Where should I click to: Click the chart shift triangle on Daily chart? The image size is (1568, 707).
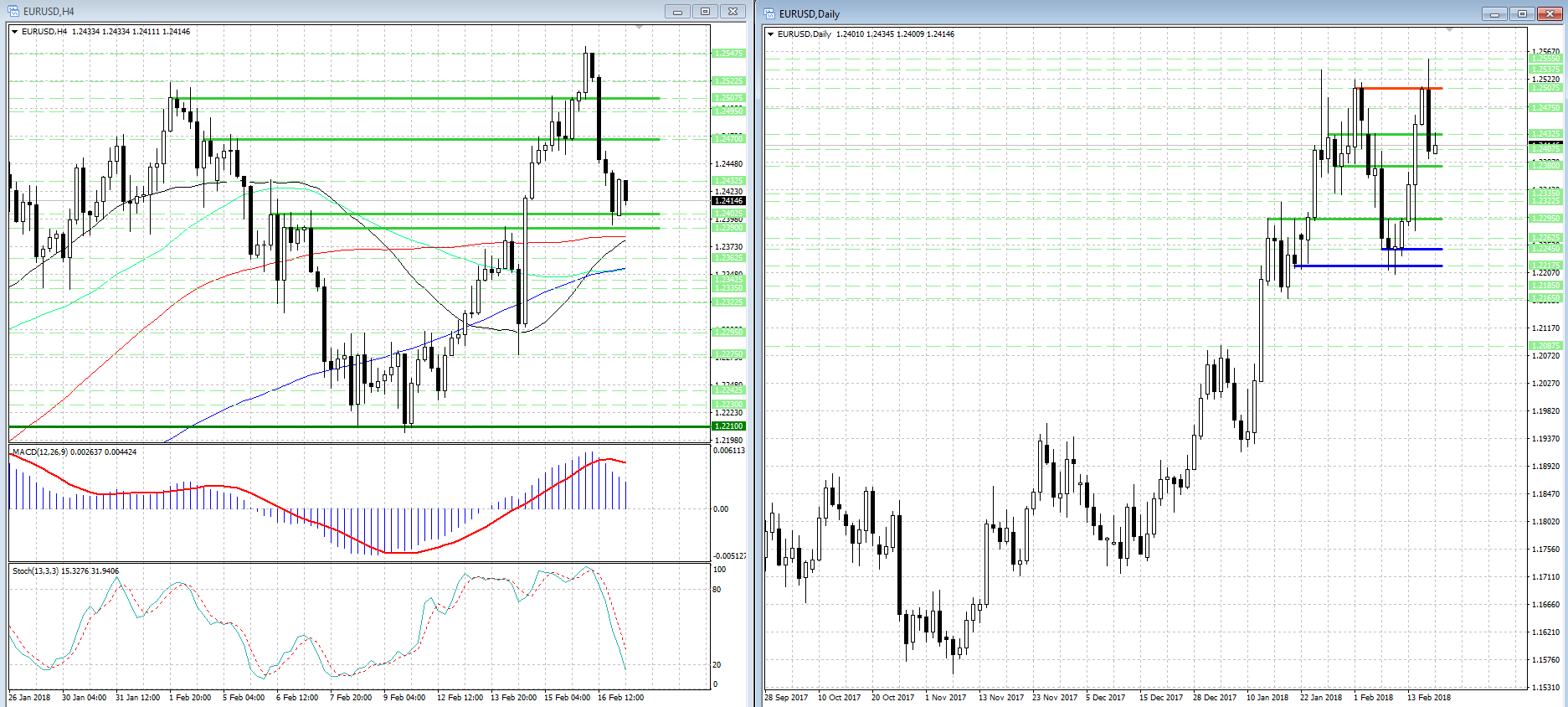coord(1450,29)
